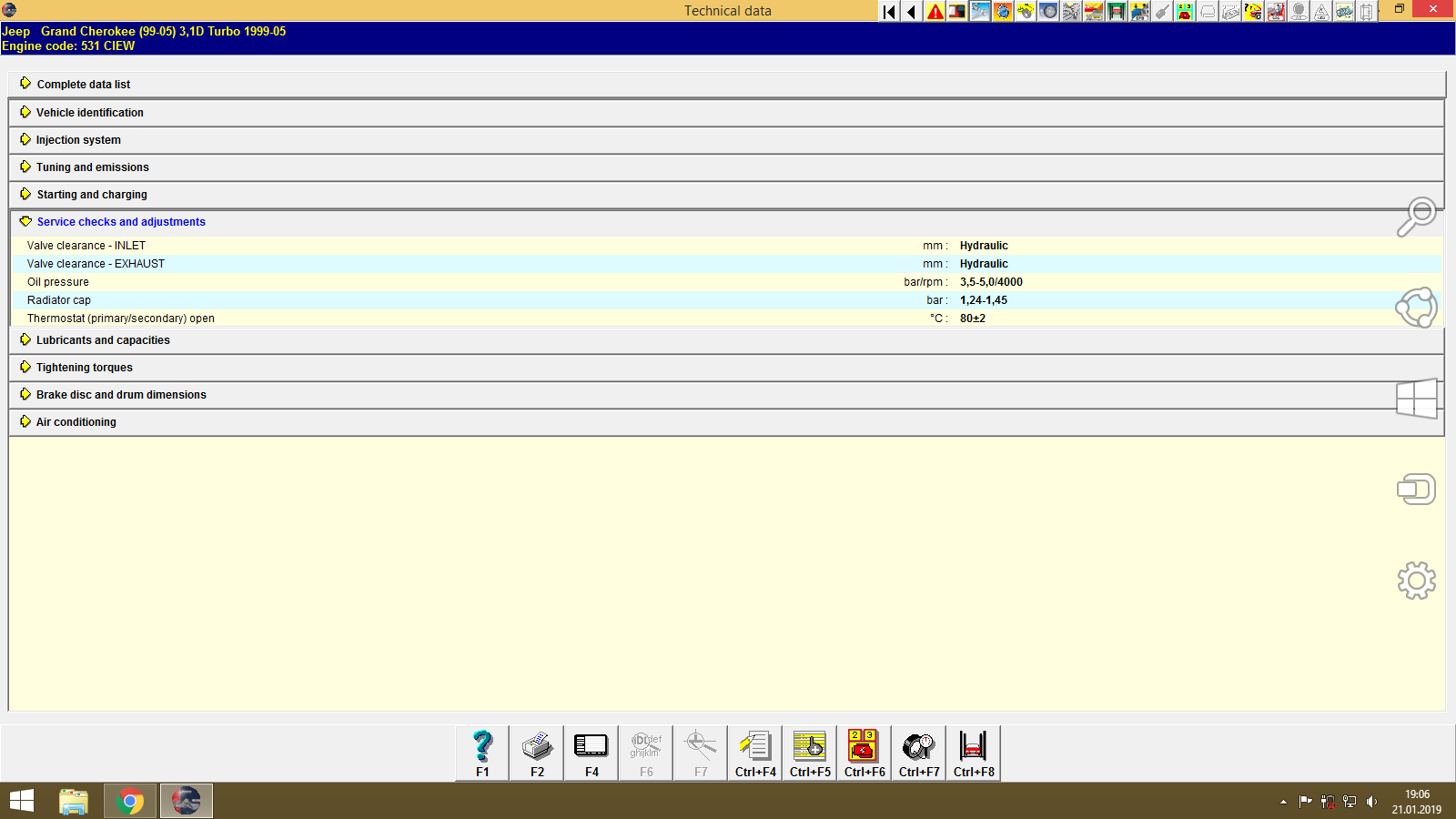Open diagnostic gauges via the Ctrl+F7 icon
The height and width of the screenshot is (819, 1456).
[917, 751]
